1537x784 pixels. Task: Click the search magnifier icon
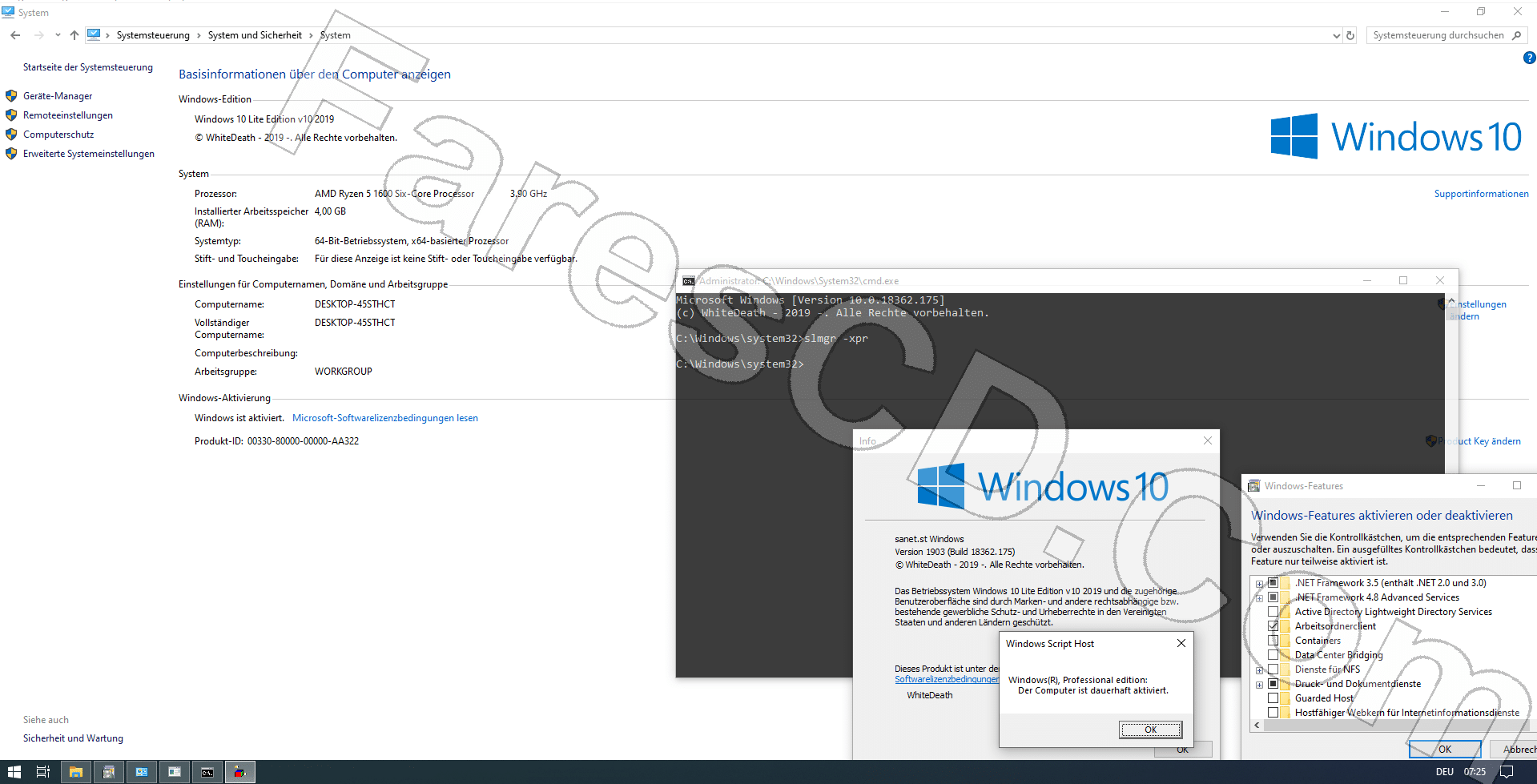[1516, 35]
